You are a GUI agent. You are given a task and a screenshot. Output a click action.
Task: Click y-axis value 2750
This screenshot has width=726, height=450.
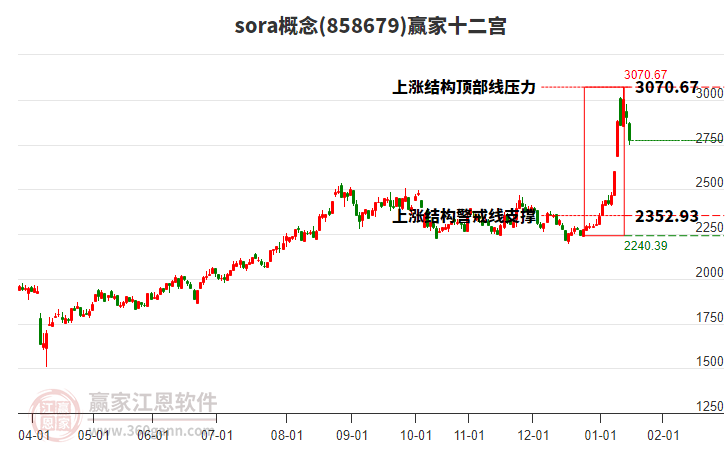click(709, 138)
